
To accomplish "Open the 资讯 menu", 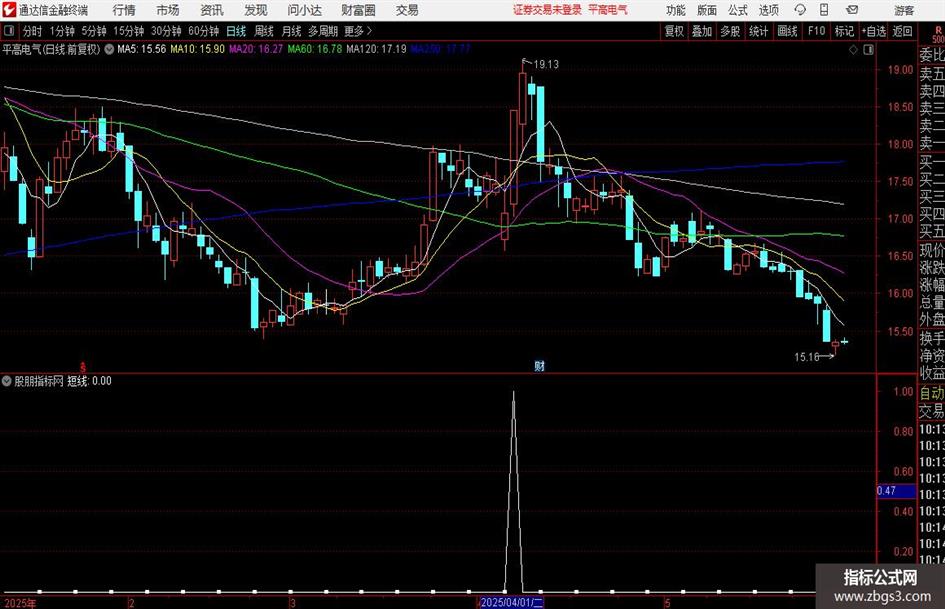I will tap(212, 10).
